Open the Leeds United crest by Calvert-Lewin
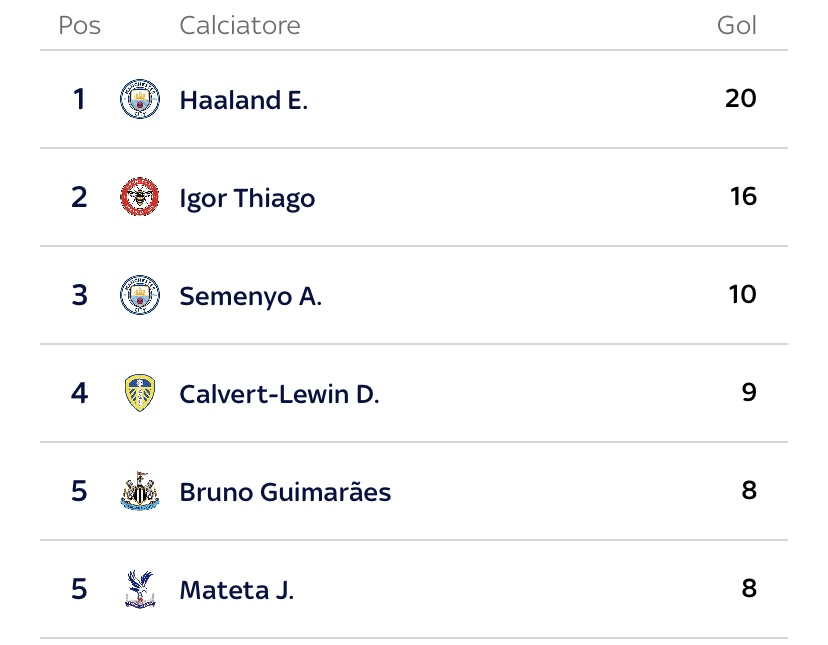 [140, 393]
